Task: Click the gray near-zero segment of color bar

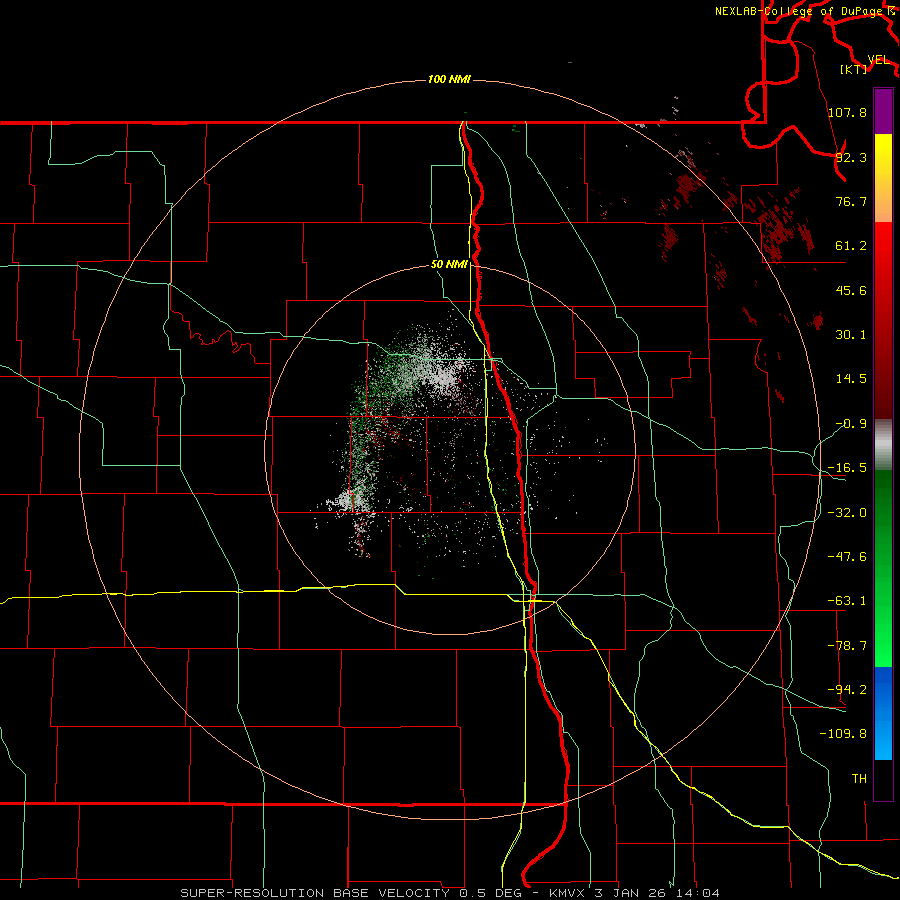Action: [x=883, y=445]
